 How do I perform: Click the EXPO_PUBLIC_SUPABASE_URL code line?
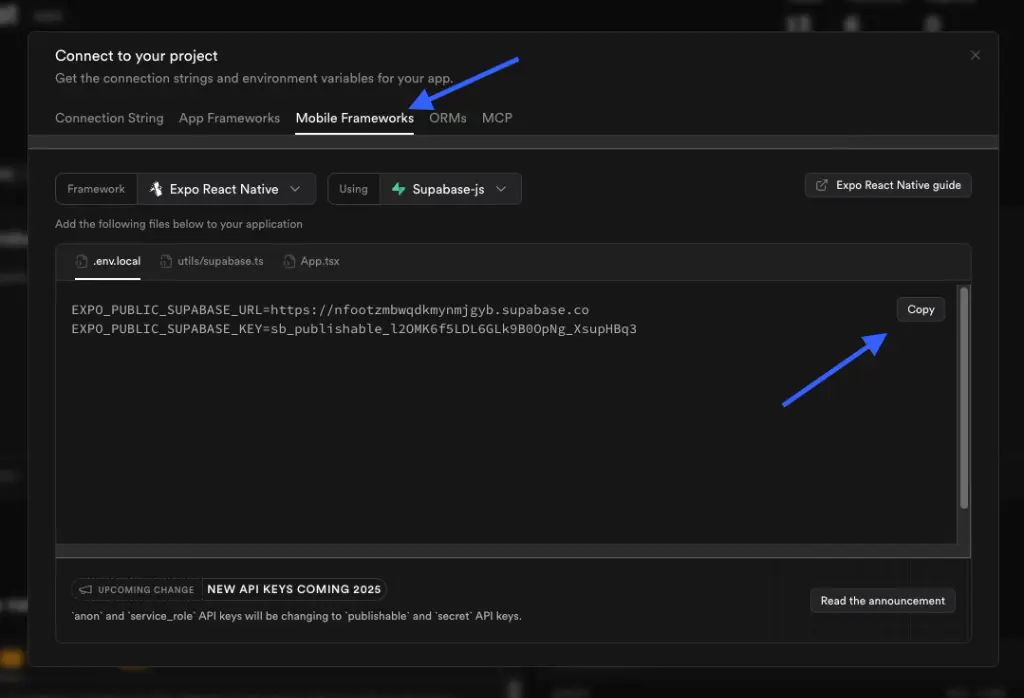tap(329, 309)
